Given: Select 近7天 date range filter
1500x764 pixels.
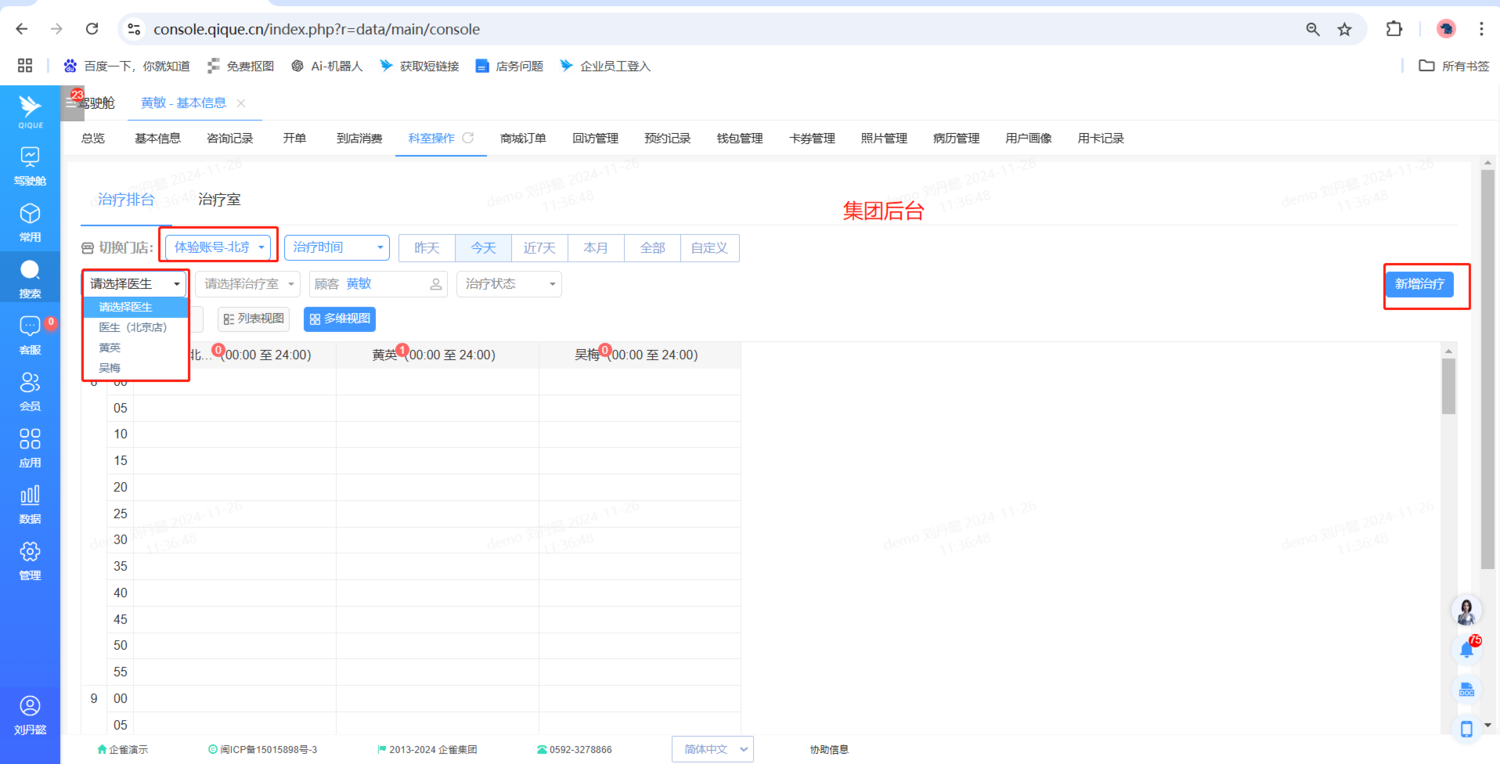Looking at the screenshot, I should pyautogui.click(x=539, y=248).
